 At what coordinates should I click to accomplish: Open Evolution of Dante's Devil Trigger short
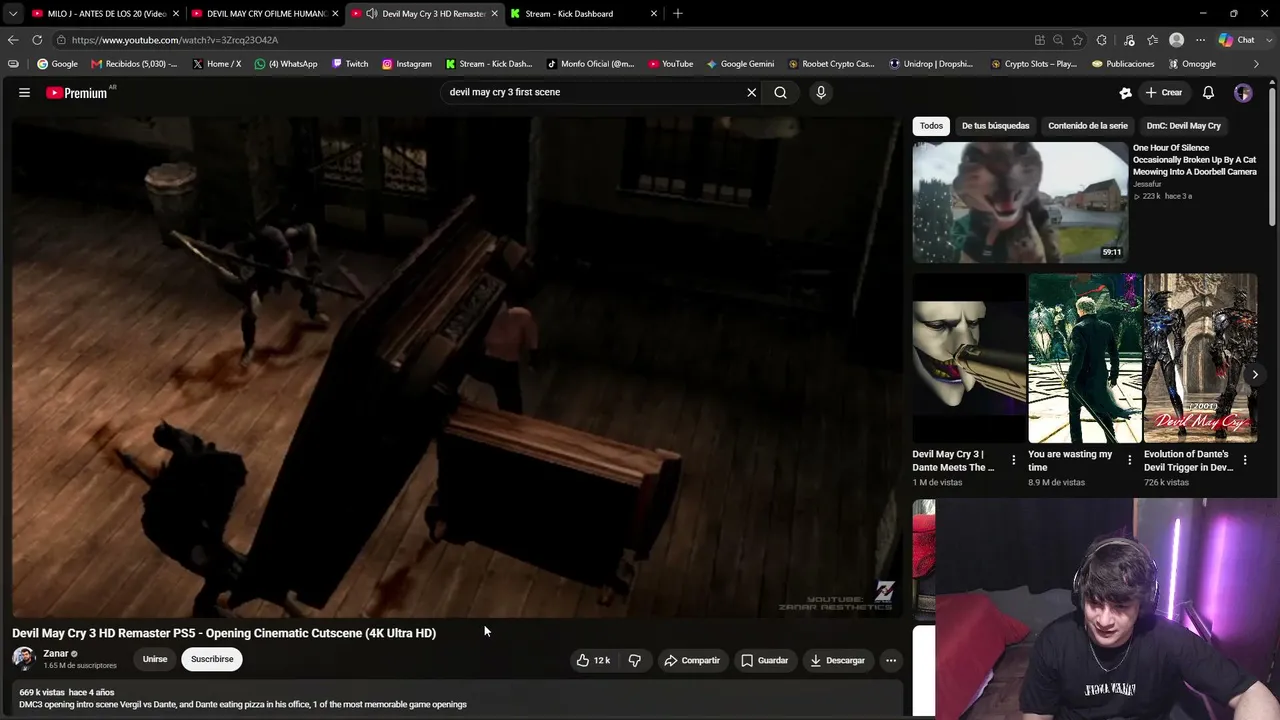pos(1200,358)
